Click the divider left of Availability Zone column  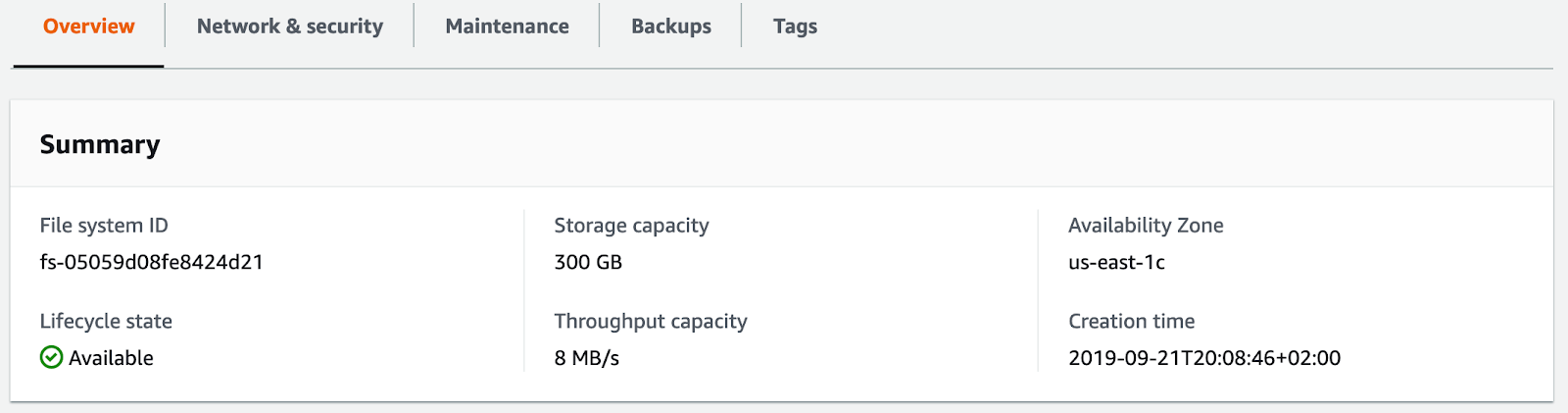[x=1038, y=290]
